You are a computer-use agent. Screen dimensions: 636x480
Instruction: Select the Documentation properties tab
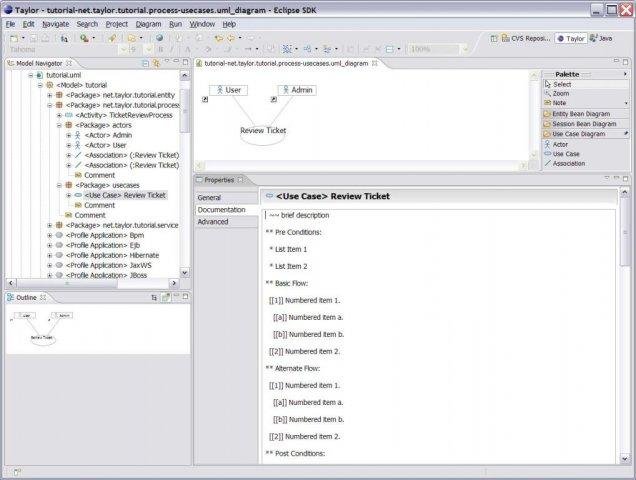point(227,210)
